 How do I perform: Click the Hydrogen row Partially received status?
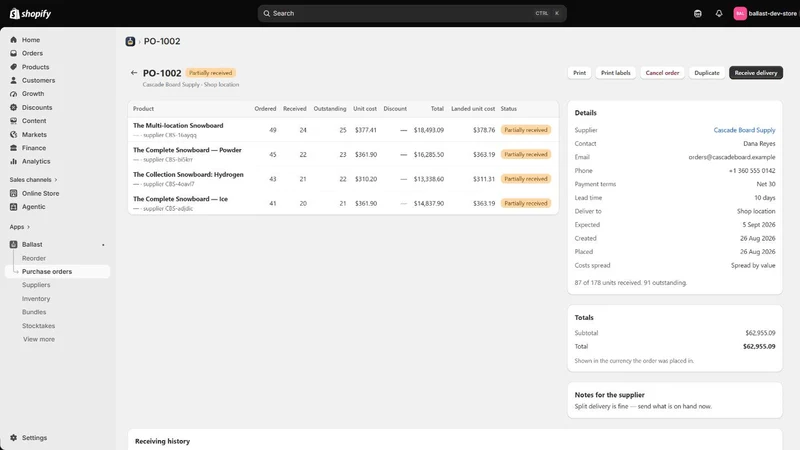point(526,179)
